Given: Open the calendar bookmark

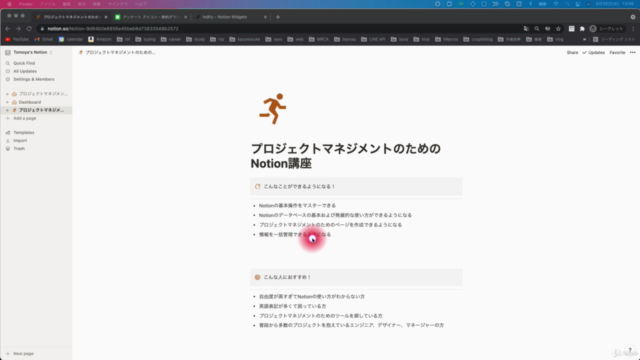Looking at the screenshot, I should [71, 39].
